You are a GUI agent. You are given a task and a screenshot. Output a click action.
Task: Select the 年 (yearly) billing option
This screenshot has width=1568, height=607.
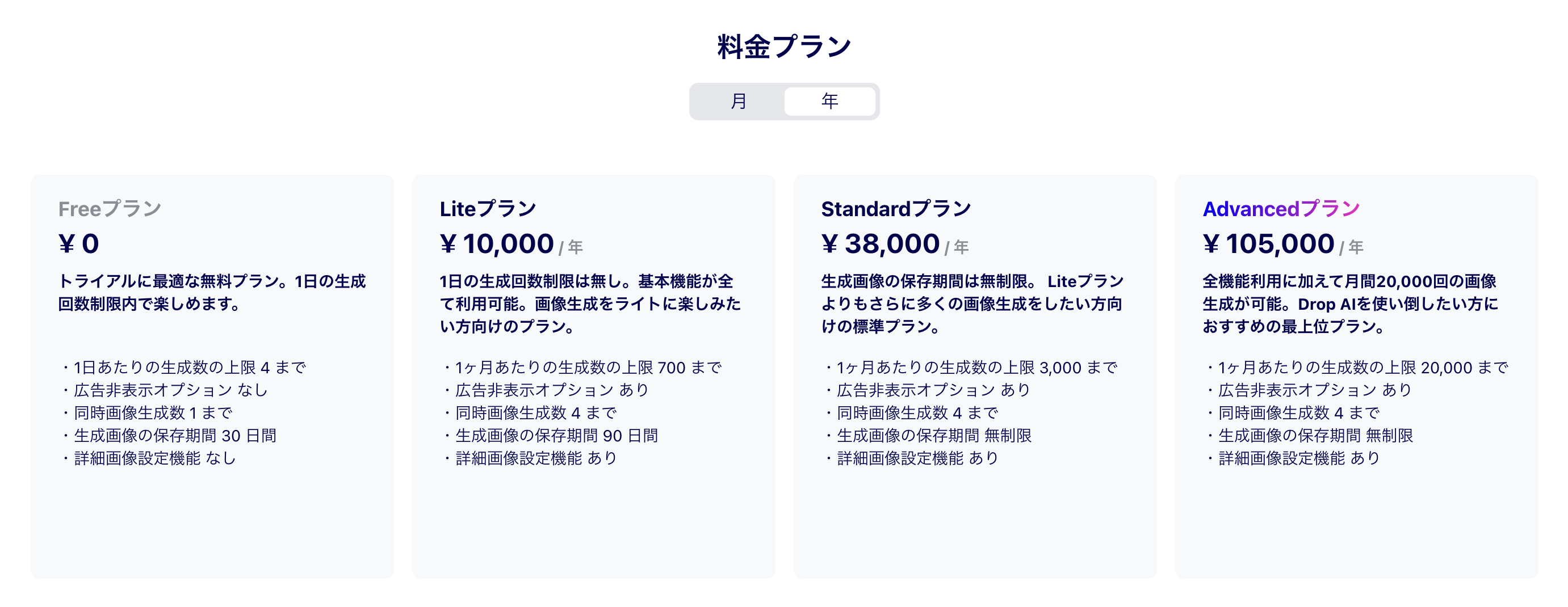pyautogui.click(x=829, y=101)
